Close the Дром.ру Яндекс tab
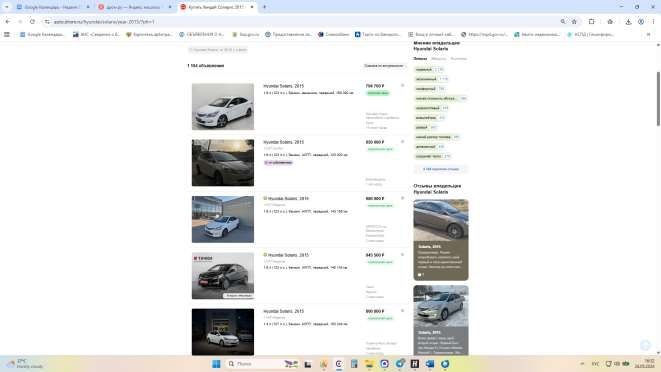661x372 pixels. pyautogui.click(x=170, y=7)
